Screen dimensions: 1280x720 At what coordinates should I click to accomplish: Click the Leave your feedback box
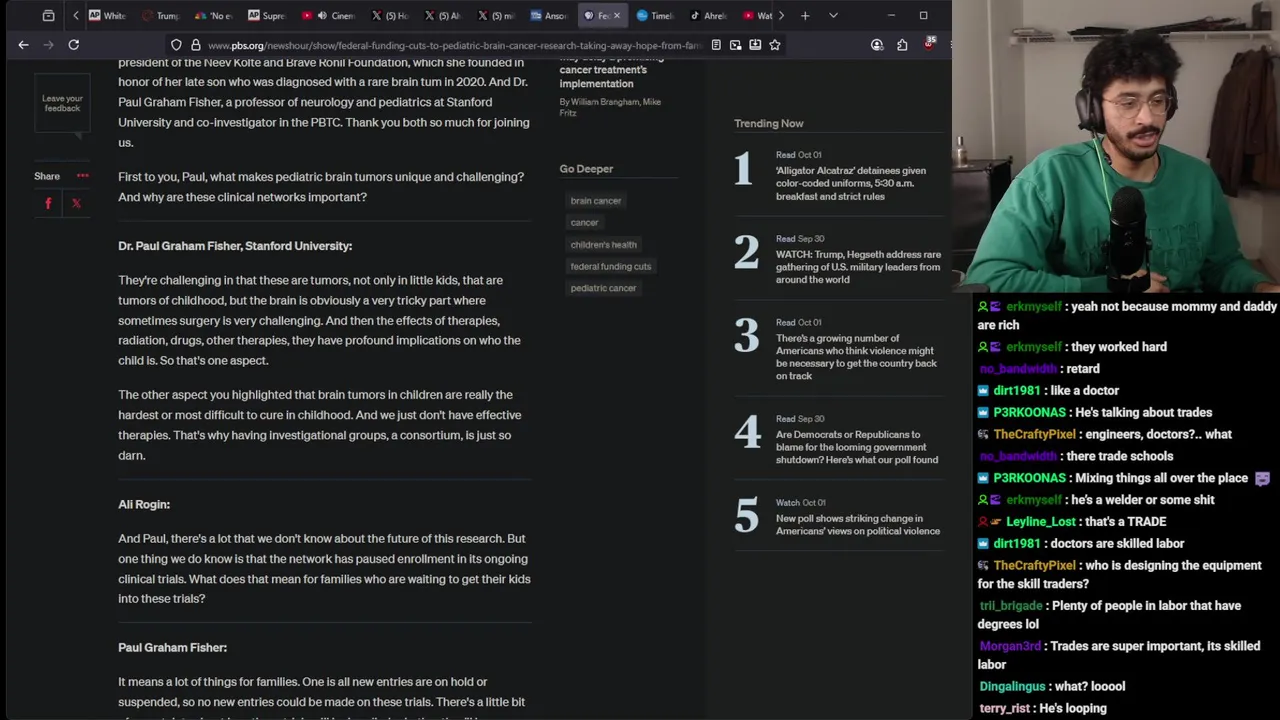coord(62,103)
